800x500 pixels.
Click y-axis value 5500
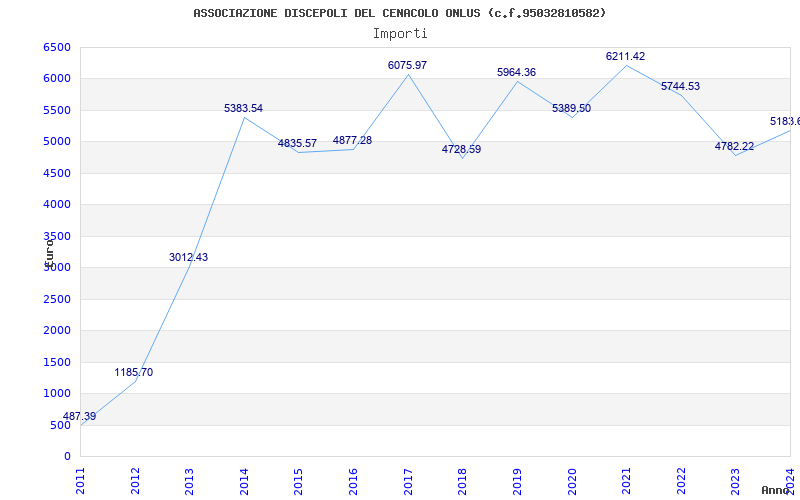pos(57,110)
